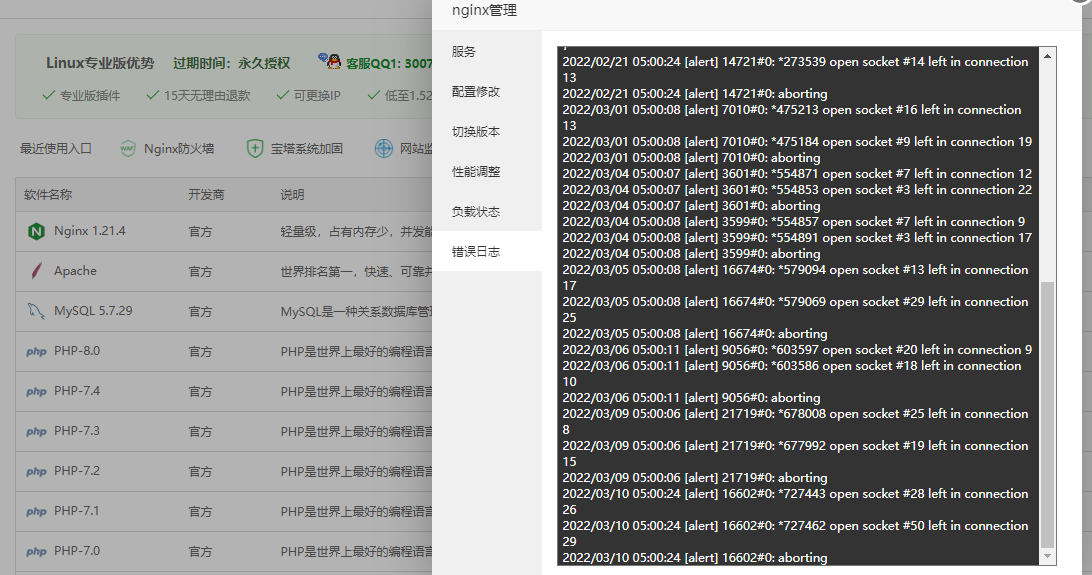Image resolution: width=1092 pixels, height=575 pixels.
Task: Open the PHP-7.4 software entry
Action: click(x=77, y=391)
